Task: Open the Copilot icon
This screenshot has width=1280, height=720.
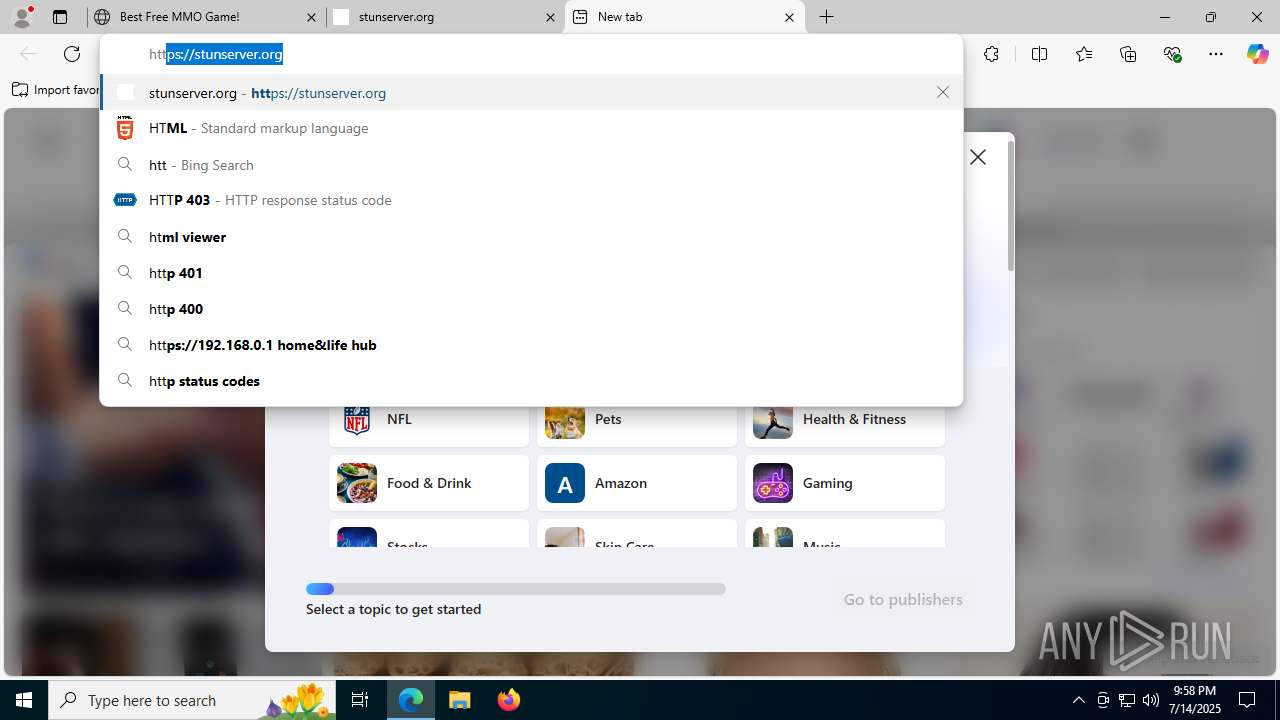Action: coord(1257,54)
